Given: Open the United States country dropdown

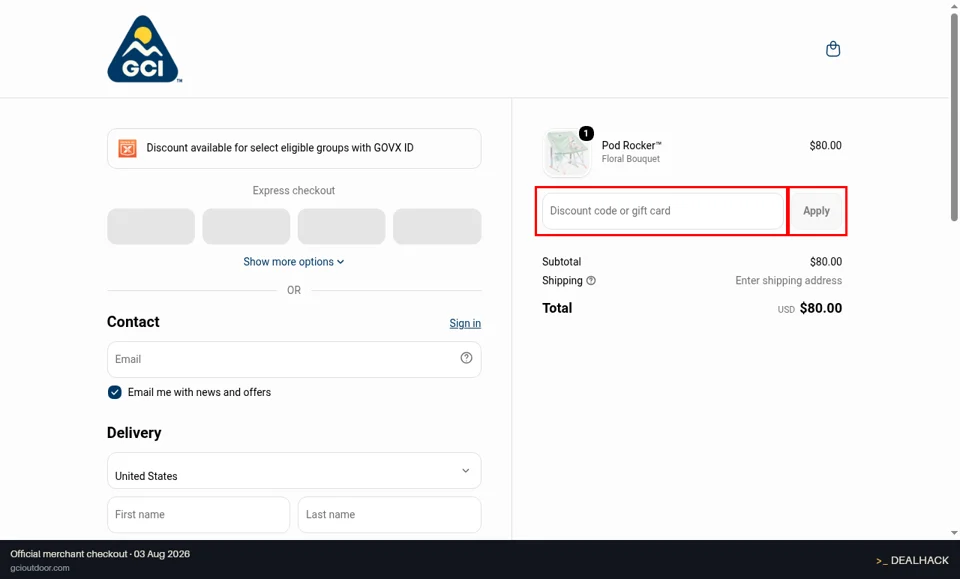Looking at the screenshot, I should click(294, 471).
